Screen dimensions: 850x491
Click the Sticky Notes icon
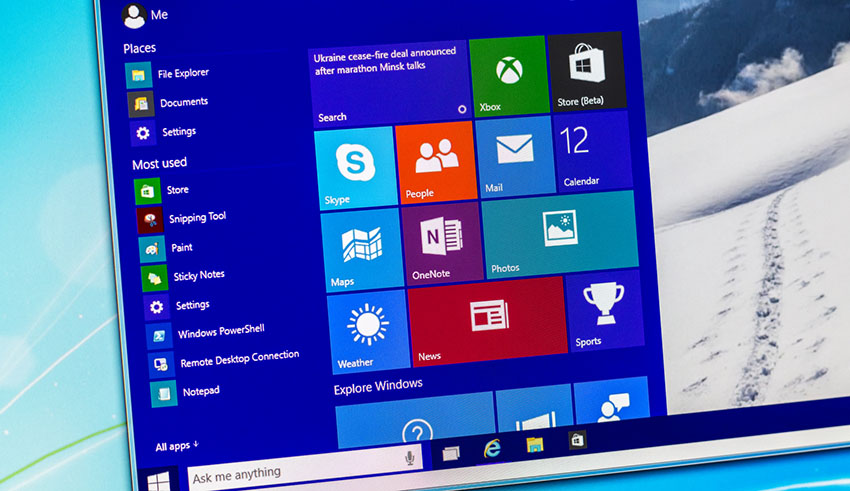click(x=154, y=279)
